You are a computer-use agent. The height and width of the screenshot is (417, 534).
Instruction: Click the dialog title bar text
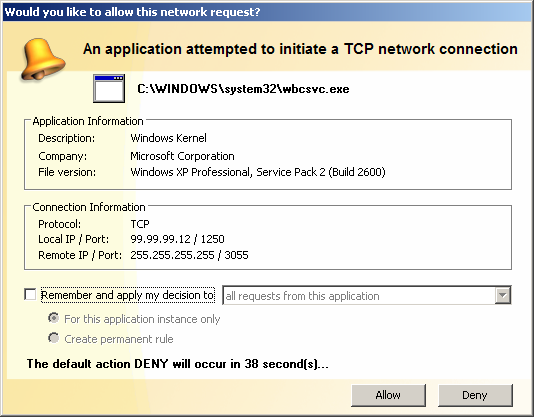[x=132, y=12]
